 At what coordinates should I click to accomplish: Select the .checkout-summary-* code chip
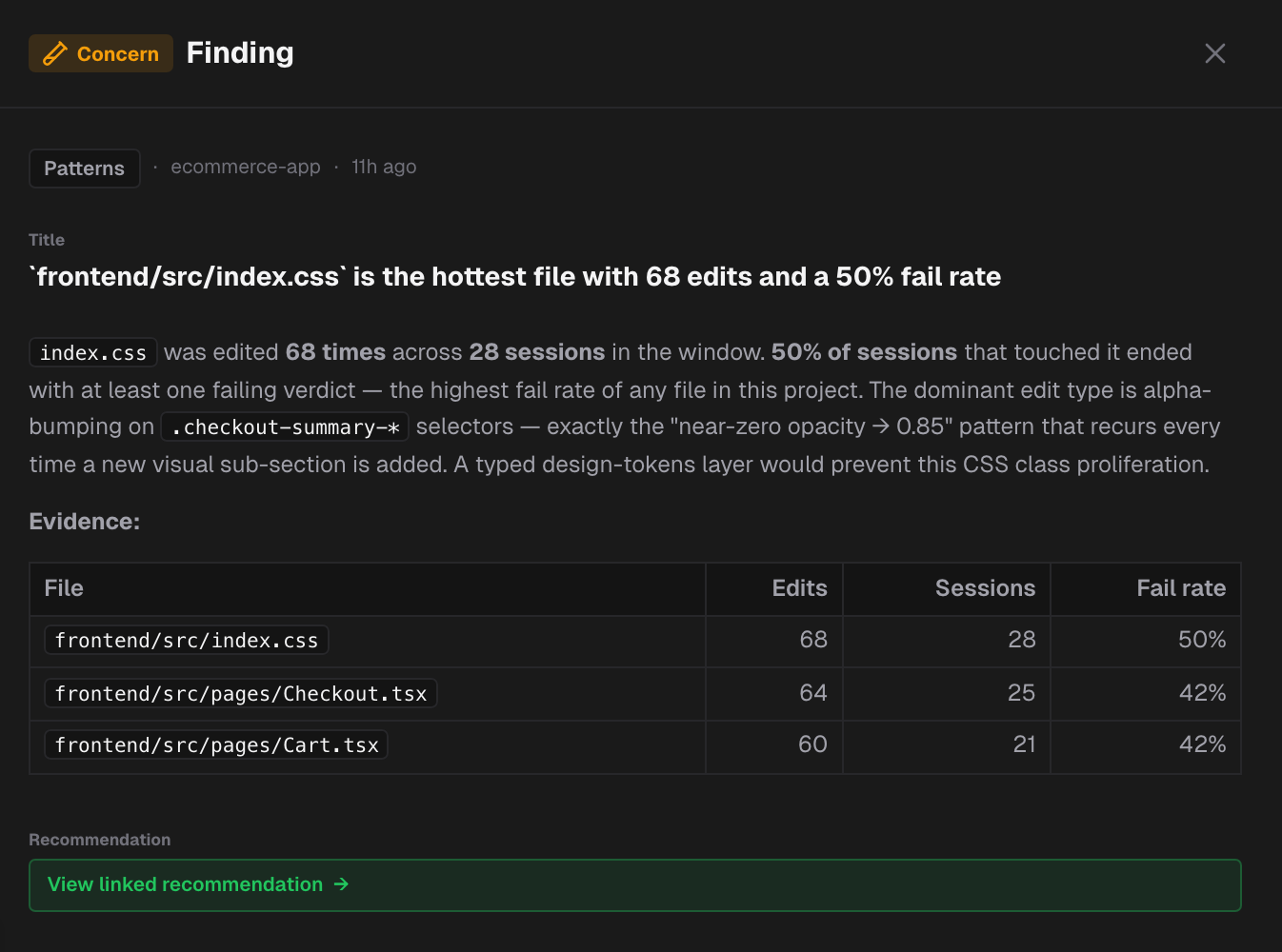pyautogui.click(x=285, y=426)
